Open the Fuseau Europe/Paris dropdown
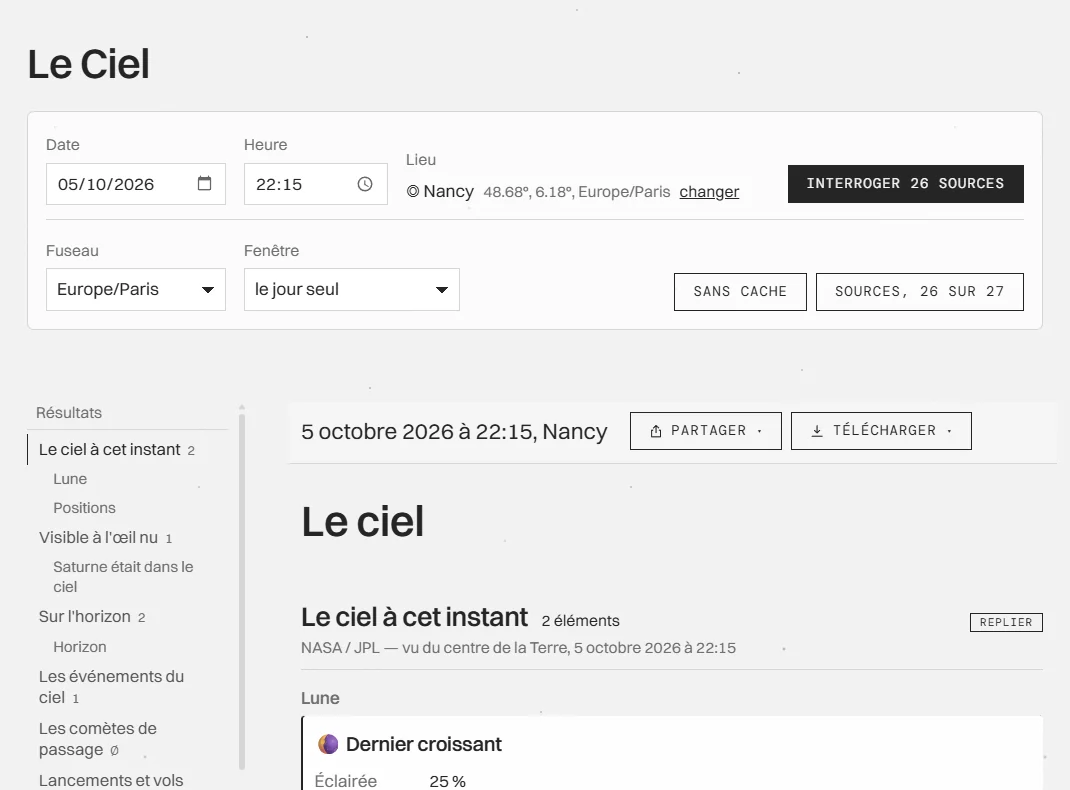This screenshot has width=1070, height=790. (136, 289)
